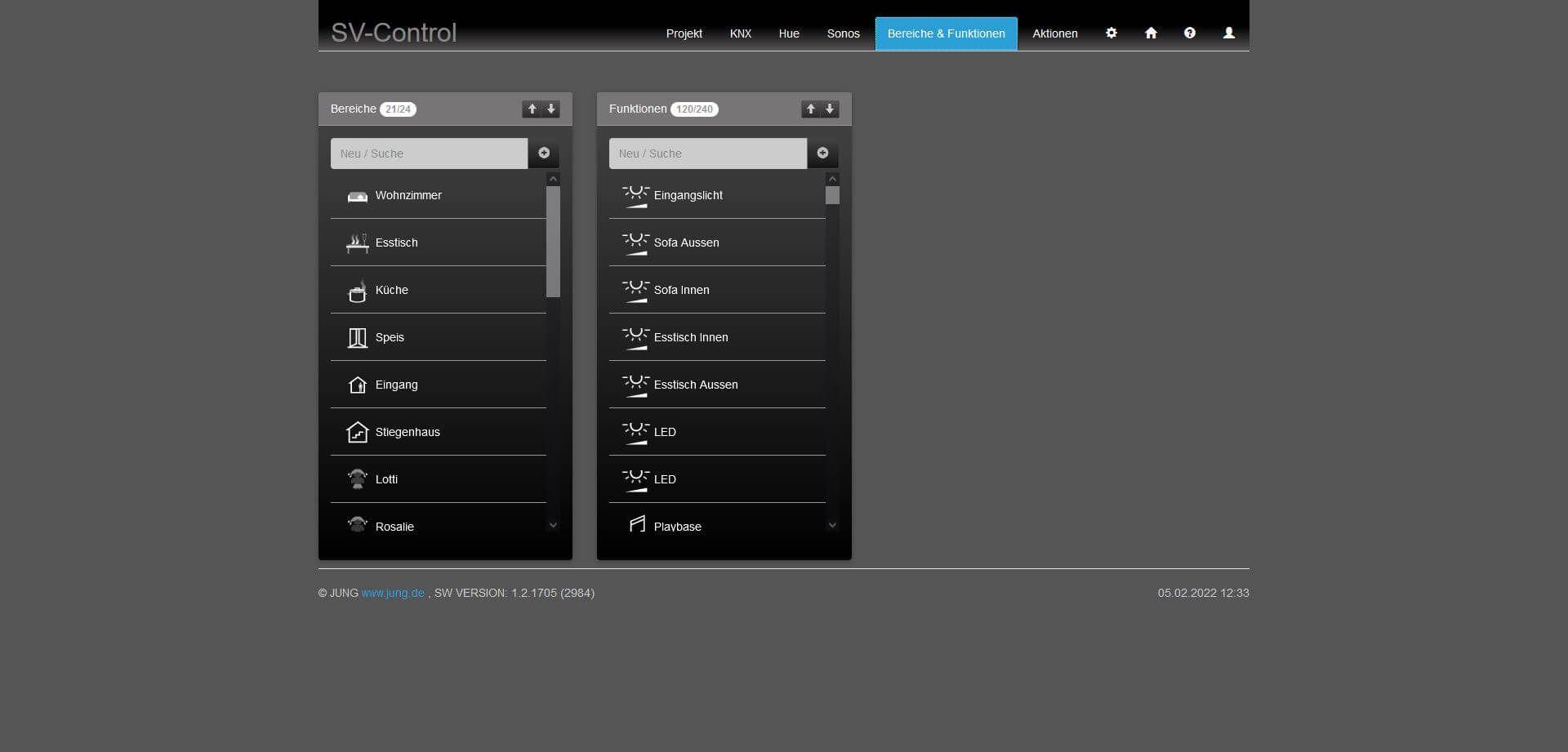Screen dimensions: 1568x752
Task: Add new Bereich with plus button
Action: click(x=544, y=154)
